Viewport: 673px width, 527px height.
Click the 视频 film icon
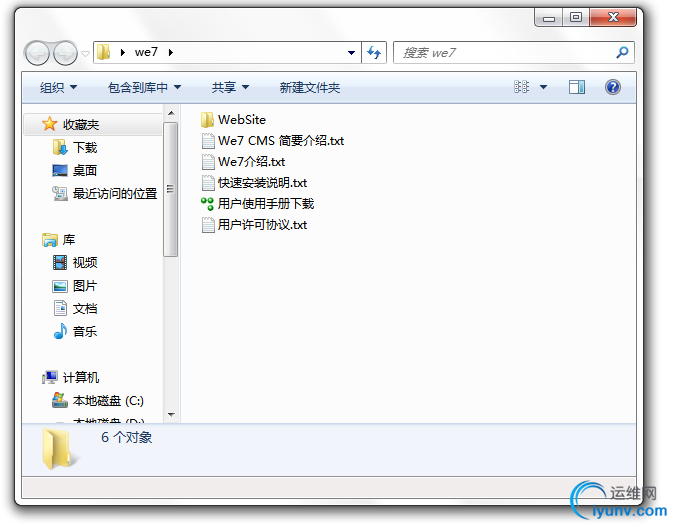point(60,262)
